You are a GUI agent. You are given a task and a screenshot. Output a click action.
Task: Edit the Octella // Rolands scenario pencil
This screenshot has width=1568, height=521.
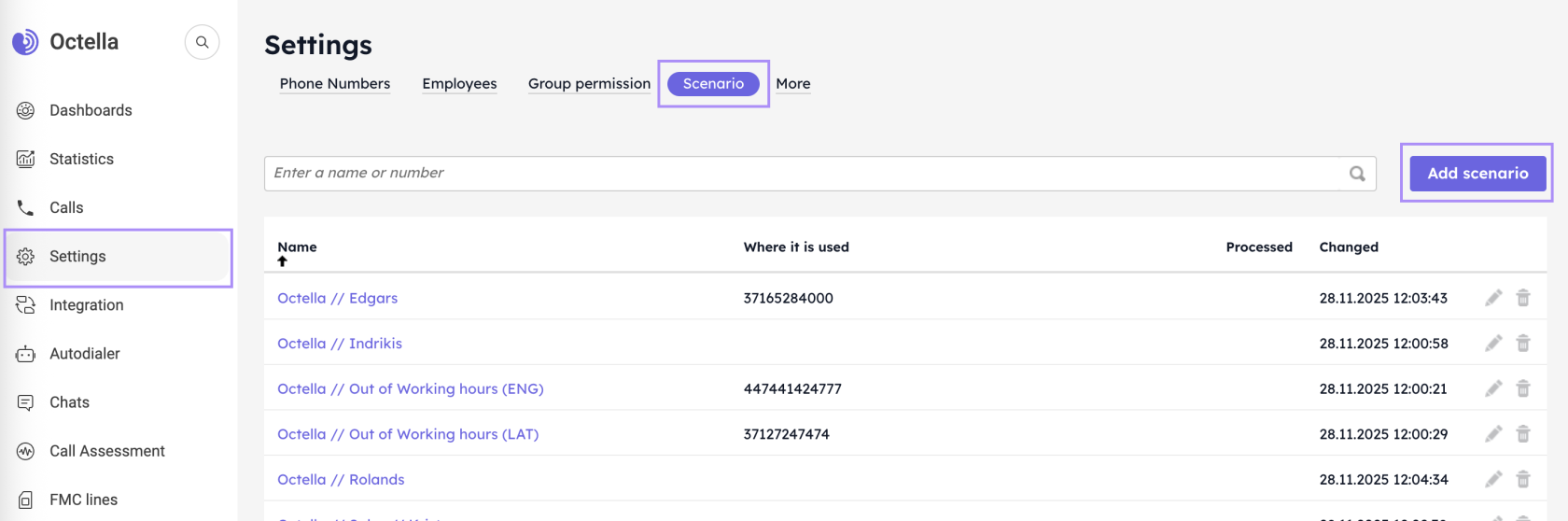click(x=1493, y=479)
